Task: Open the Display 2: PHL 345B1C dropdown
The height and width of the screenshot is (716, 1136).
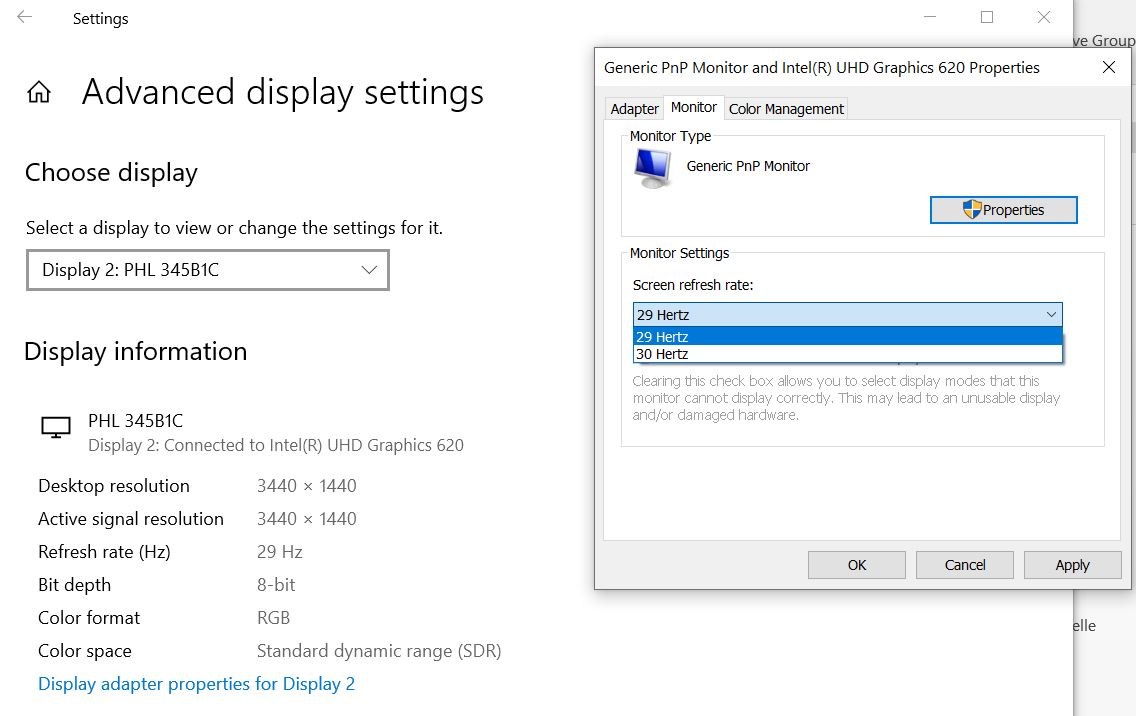Action: (x=208, y=270)
